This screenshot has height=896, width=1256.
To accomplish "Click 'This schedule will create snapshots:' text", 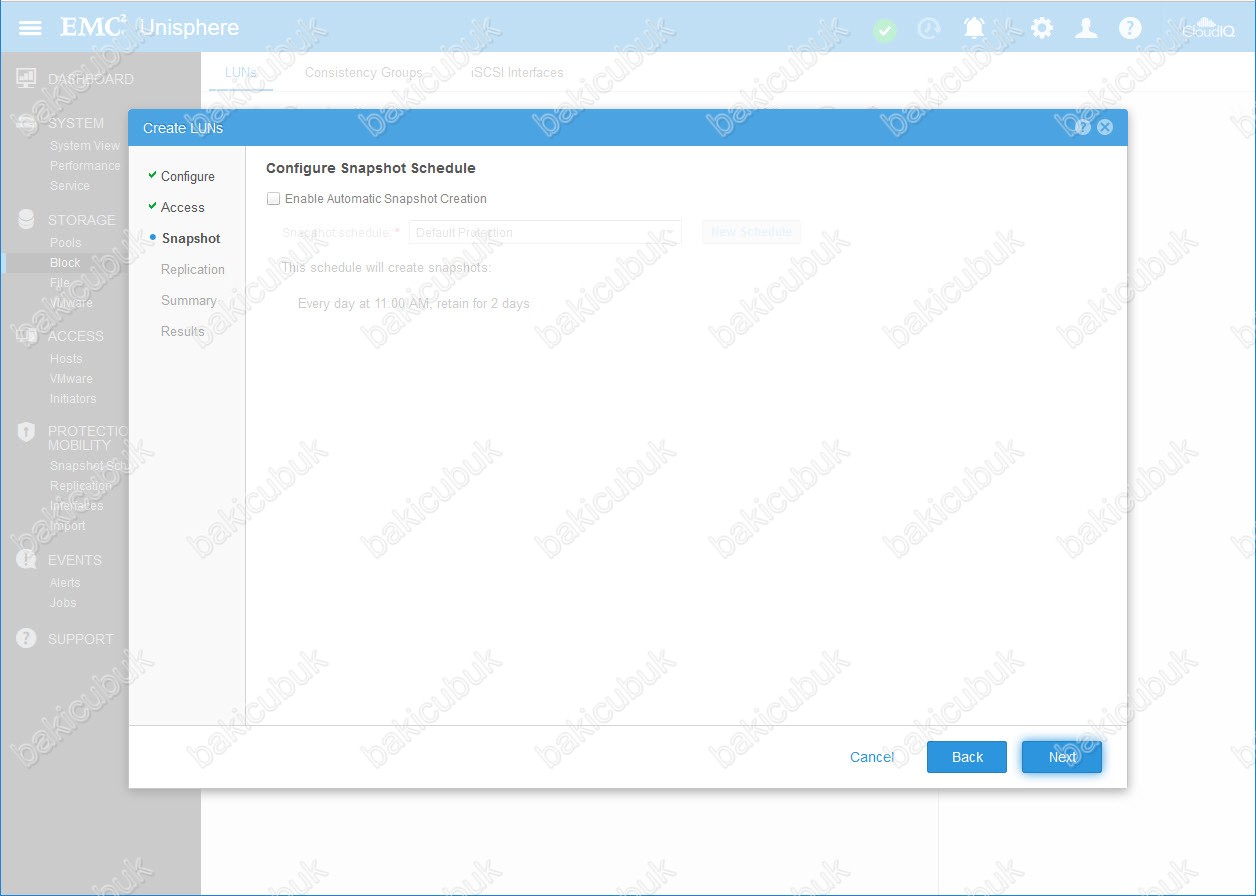I will (387, 267).
